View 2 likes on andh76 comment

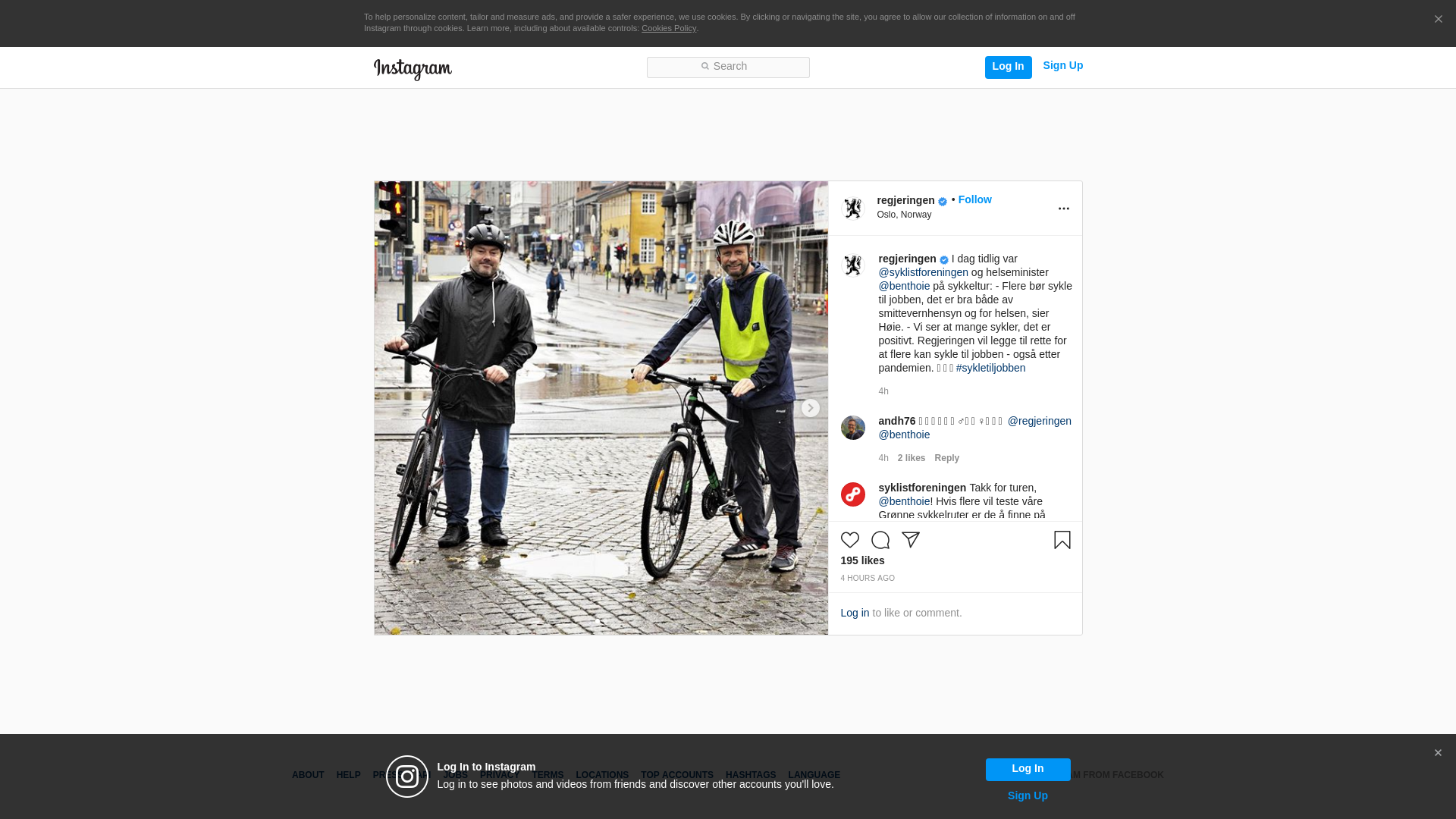[912, 458]
